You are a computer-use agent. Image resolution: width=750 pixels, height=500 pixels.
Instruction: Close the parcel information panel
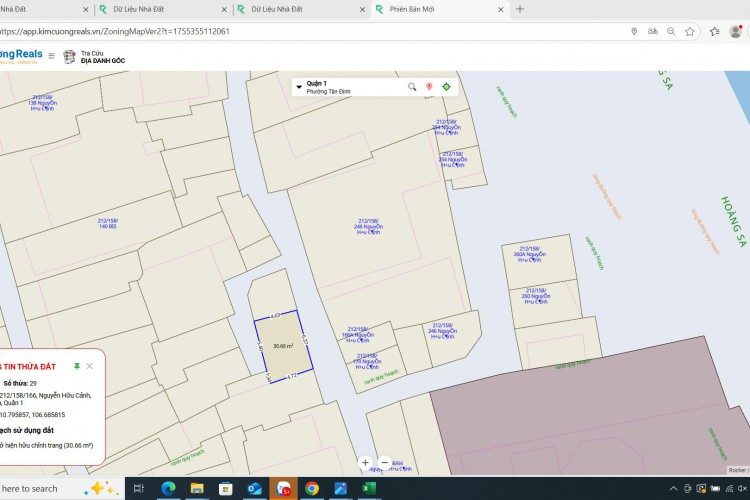[90, 367]
